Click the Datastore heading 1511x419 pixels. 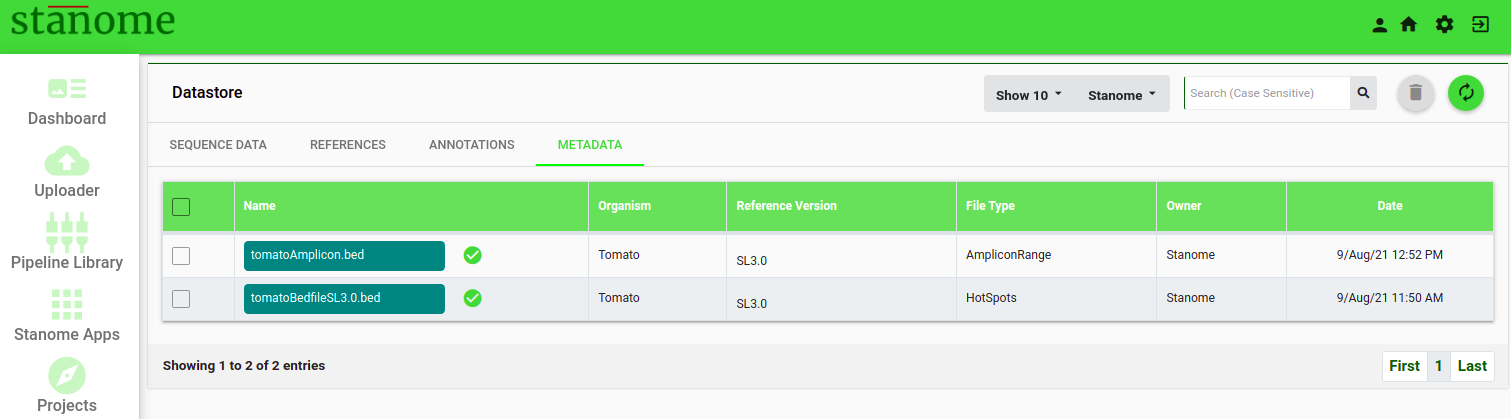click(x=207, y=93)
